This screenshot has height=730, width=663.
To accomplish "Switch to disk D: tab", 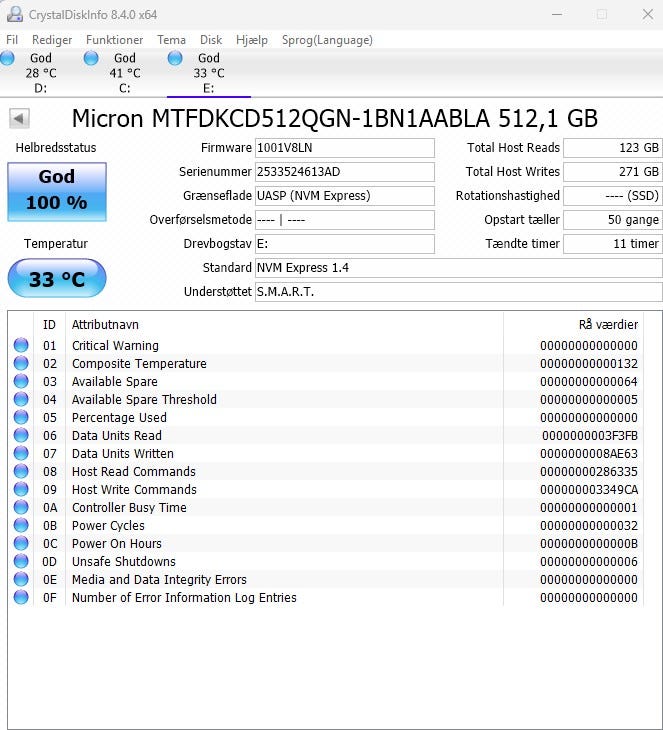I will (41, 73).
